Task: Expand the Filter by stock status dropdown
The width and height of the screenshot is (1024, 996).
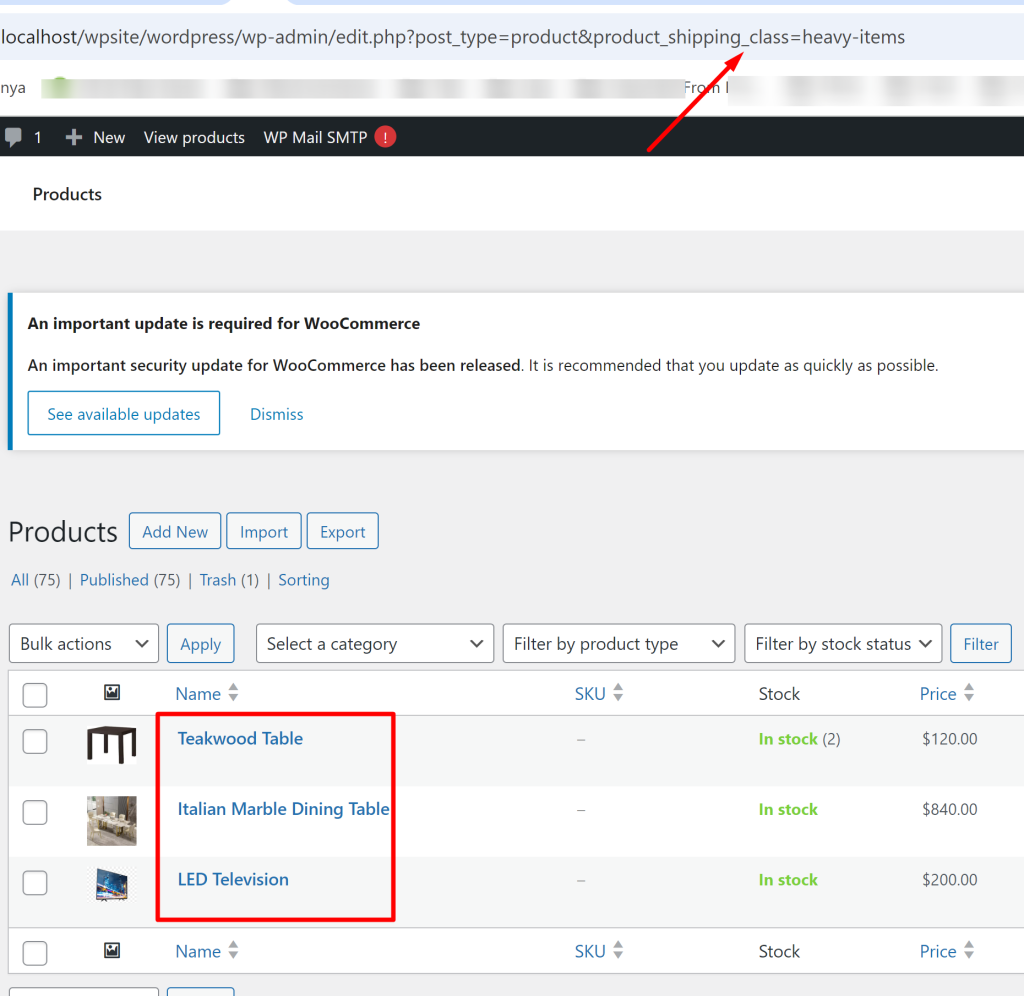Action: tap(842, 643)
